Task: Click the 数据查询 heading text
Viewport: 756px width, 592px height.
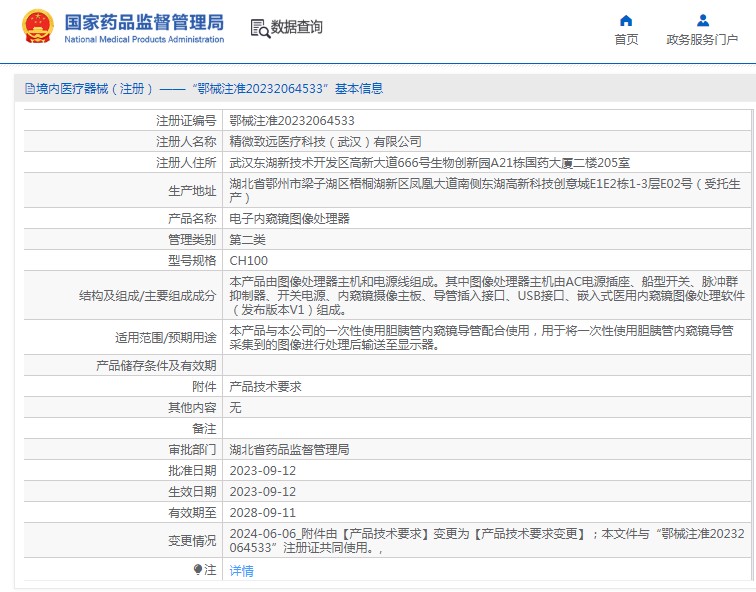Action: click(x=297, y=27)
